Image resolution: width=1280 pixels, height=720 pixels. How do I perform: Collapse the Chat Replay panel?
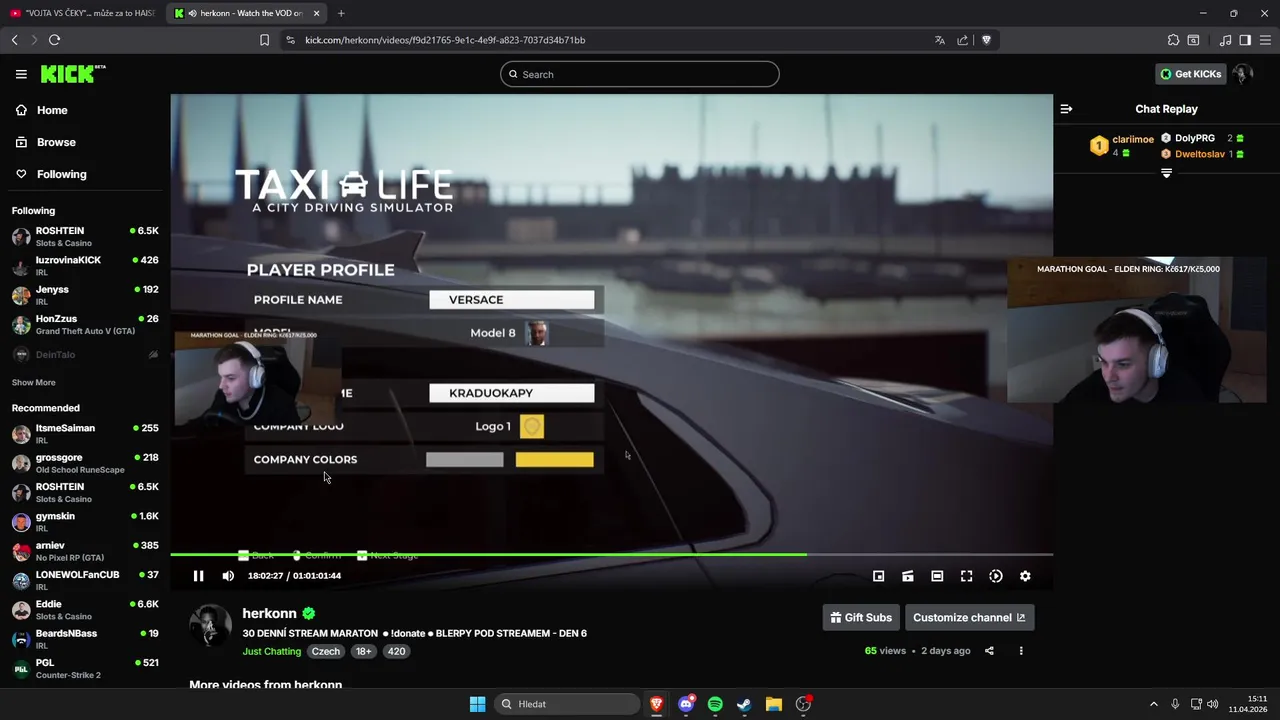coord(1066,109)
